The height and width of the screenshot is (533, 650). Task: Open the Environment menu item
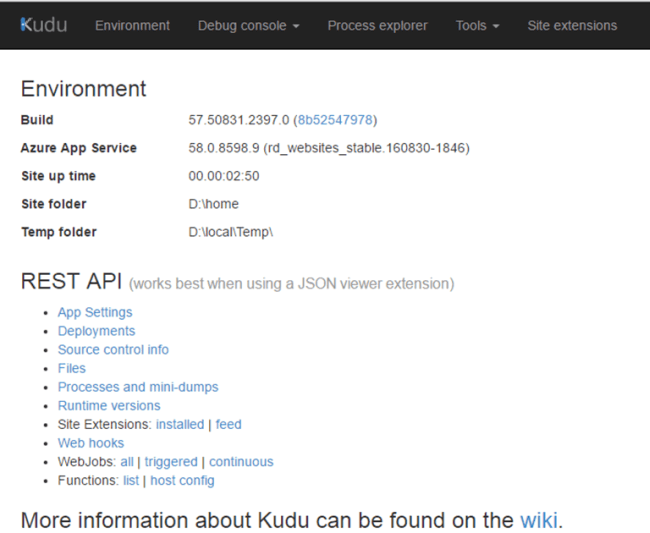[x=132, y=25]
